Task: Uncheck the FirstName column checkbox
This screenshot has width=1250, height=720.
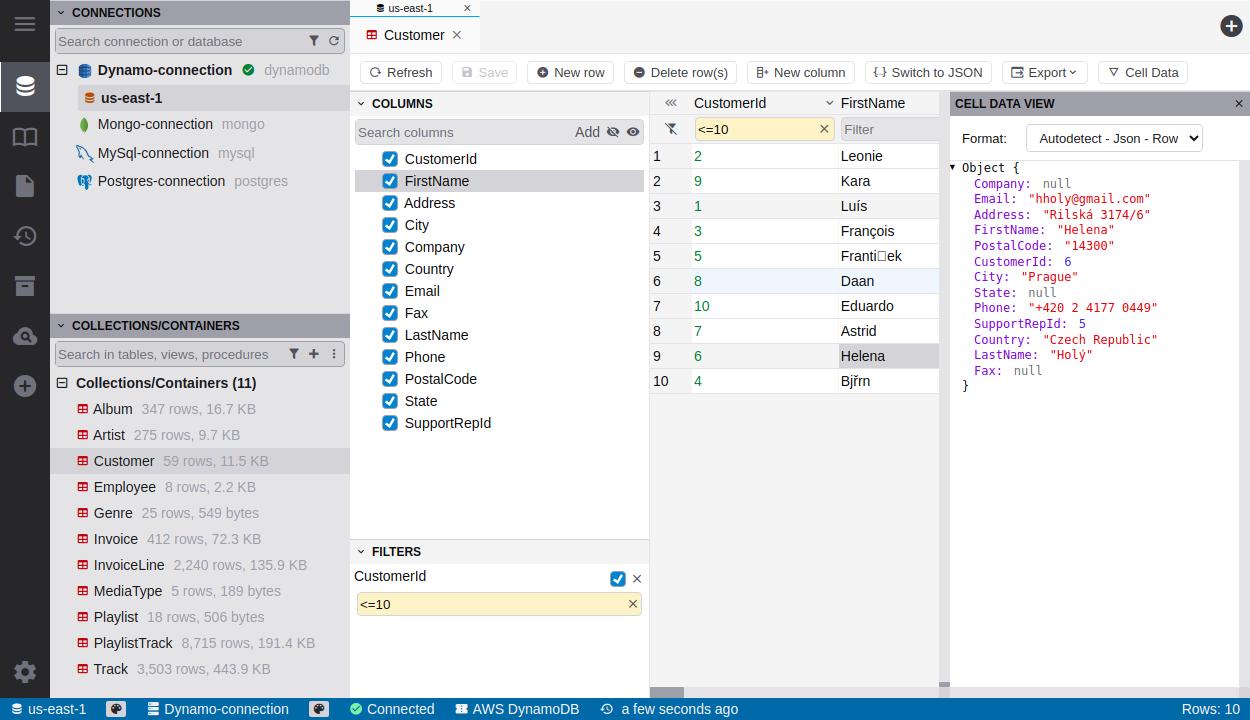Action: pyautogui.click(x=390, y=181)
